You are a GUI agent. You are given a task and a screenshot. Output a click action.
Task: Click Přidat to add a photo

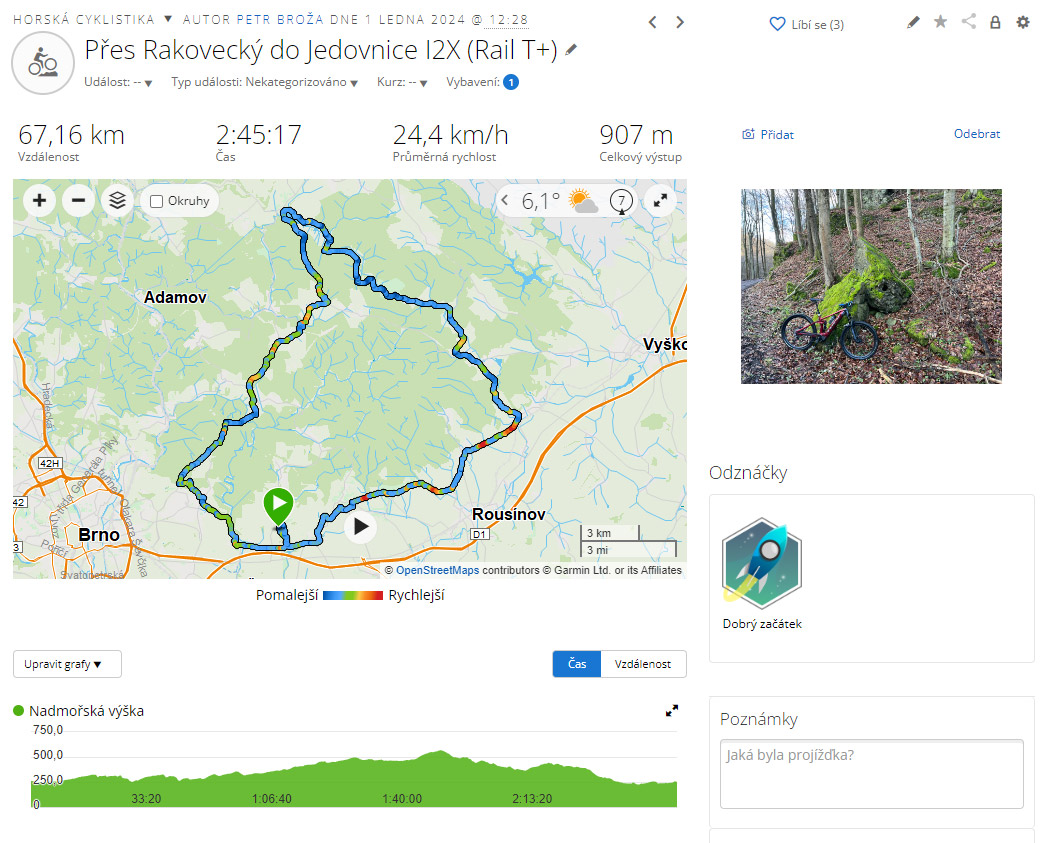click(x=768, y=134)
